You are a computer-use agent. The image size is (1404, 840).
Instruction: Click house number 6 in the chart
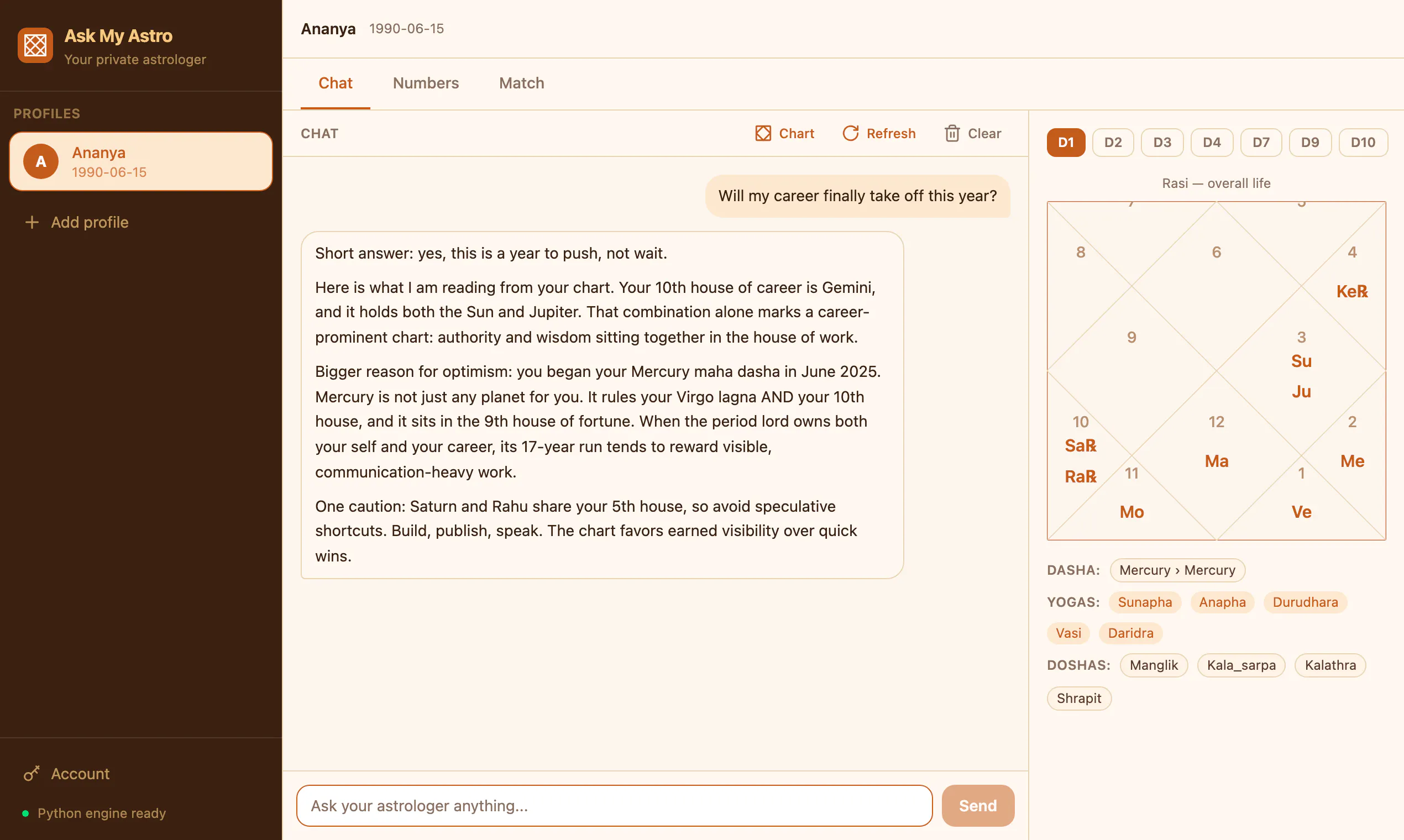1216,253
